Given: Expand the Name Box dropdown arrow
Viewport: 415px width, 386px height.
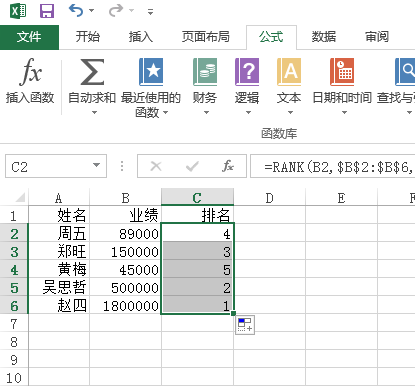Looking at the screenshot, I should coord(97,165).
